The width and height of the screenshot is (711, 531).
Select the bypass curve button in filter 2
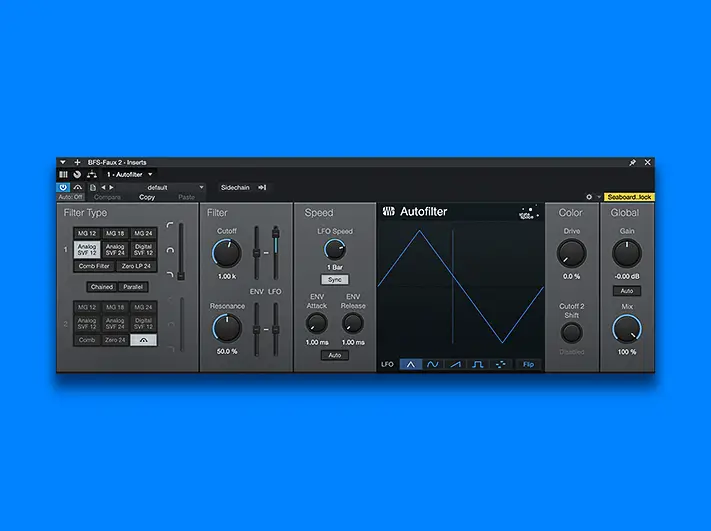click(143, 340)
